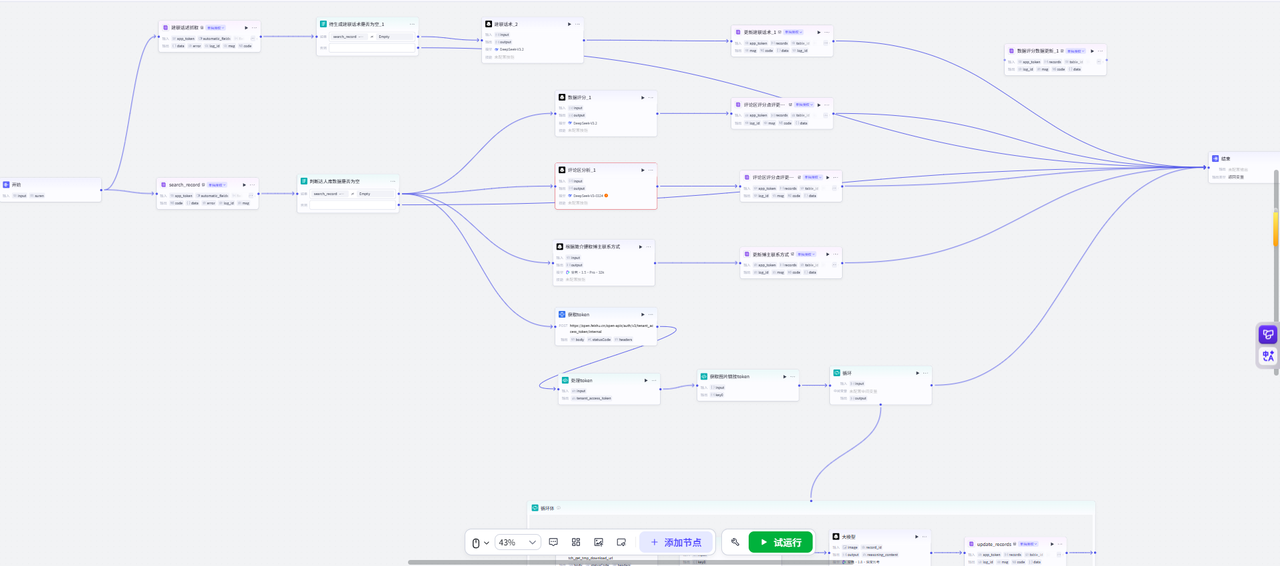Run the 循环 loop node
The width and height of the screenshot is (1280, 566).
pos(916,373)
